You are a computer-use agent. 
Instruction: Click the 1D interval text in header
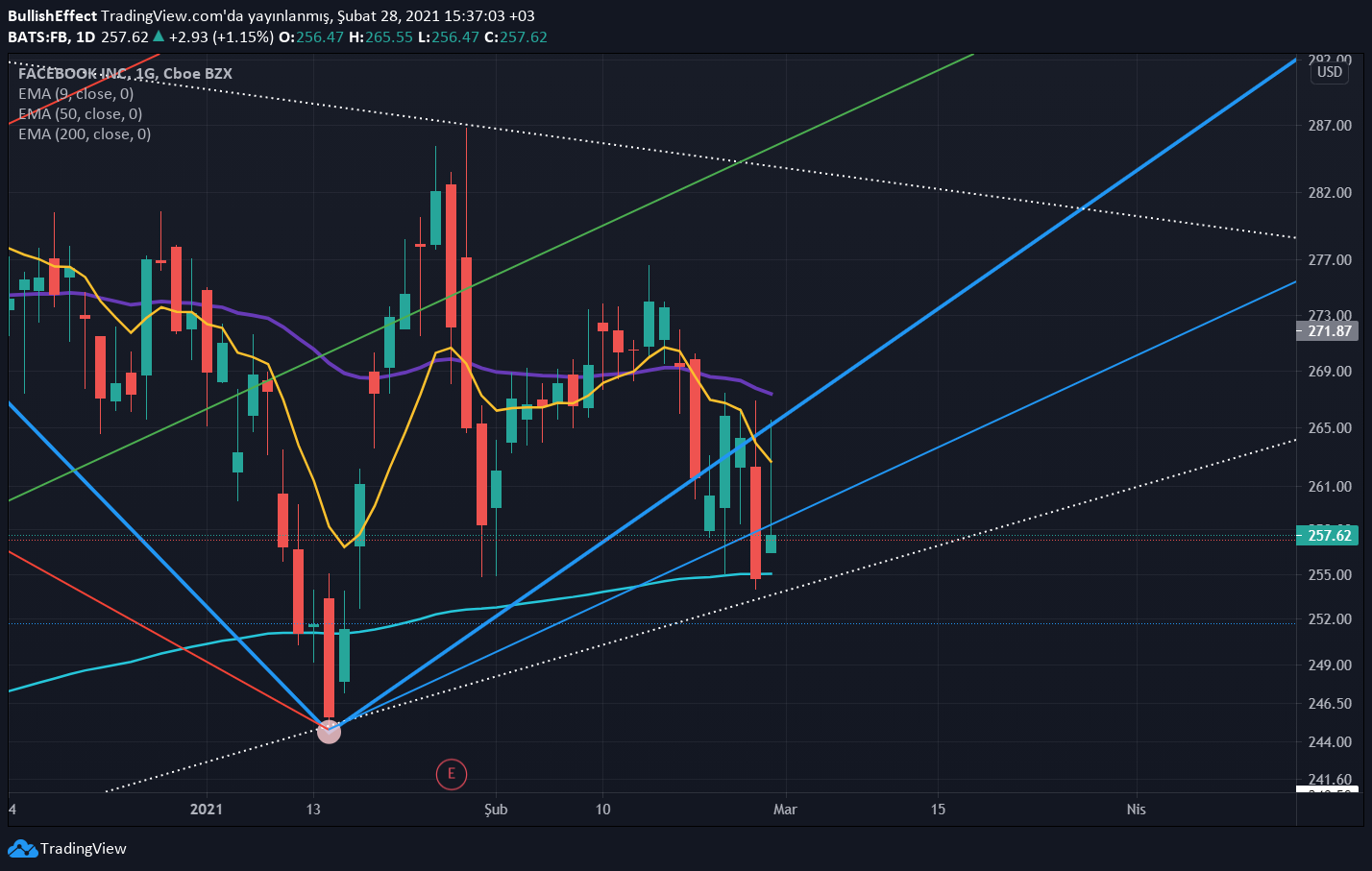click(85, 36)
